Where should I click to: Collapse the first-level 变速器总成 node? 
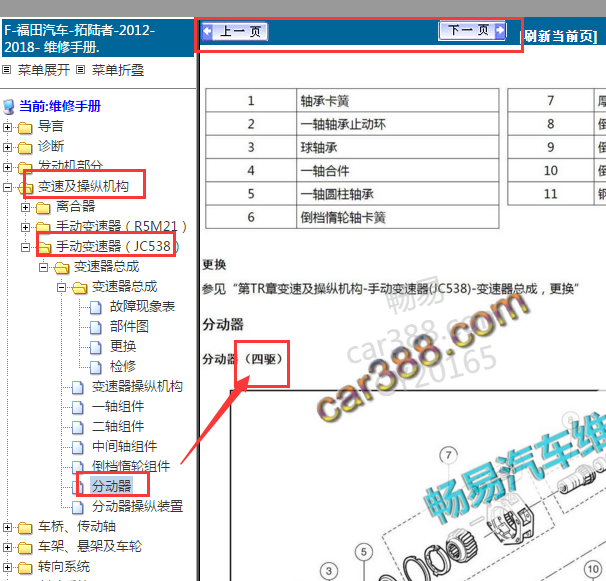[44, 267]
